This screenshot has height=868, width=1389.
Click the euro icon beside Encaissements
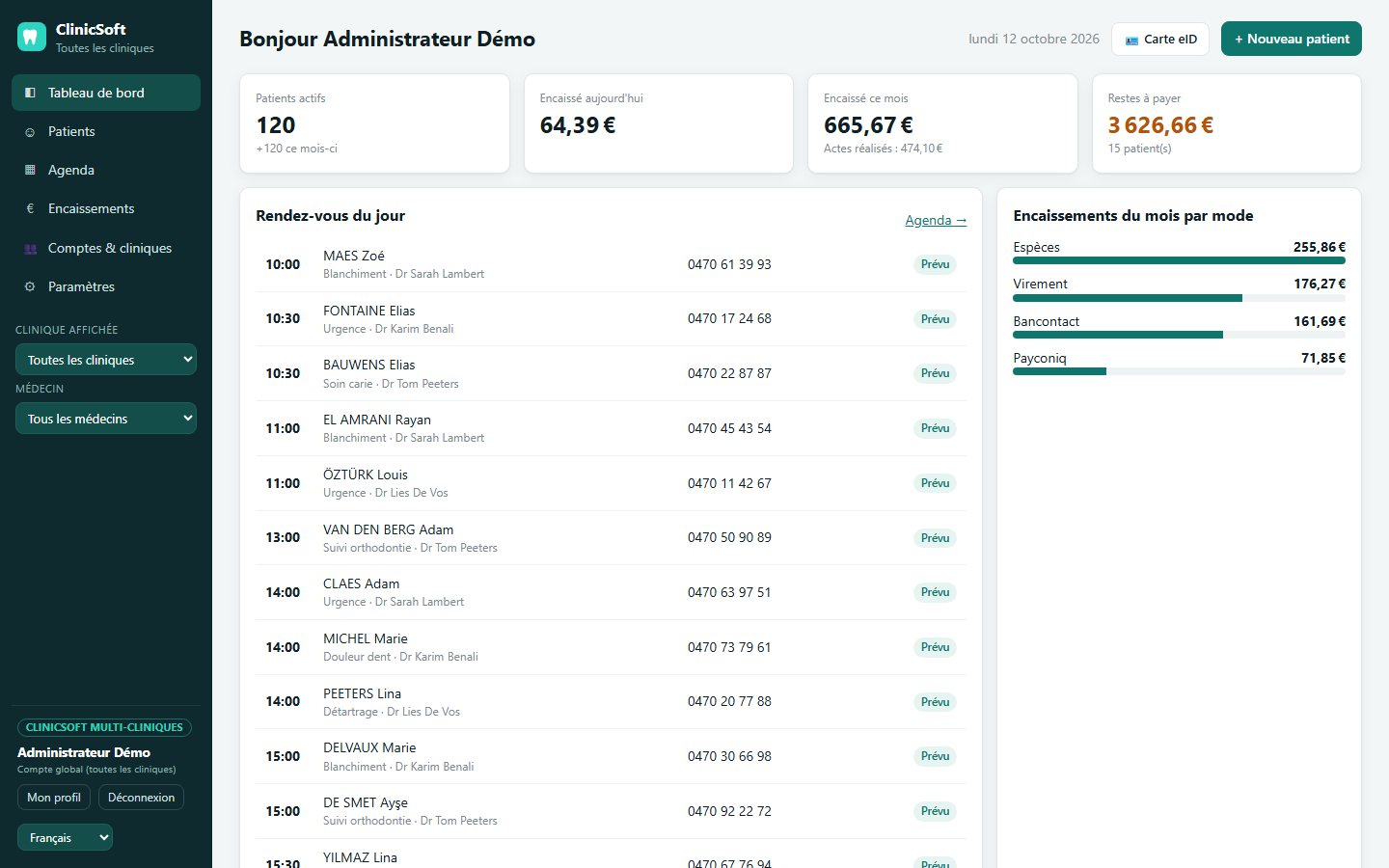coord(30,208)
